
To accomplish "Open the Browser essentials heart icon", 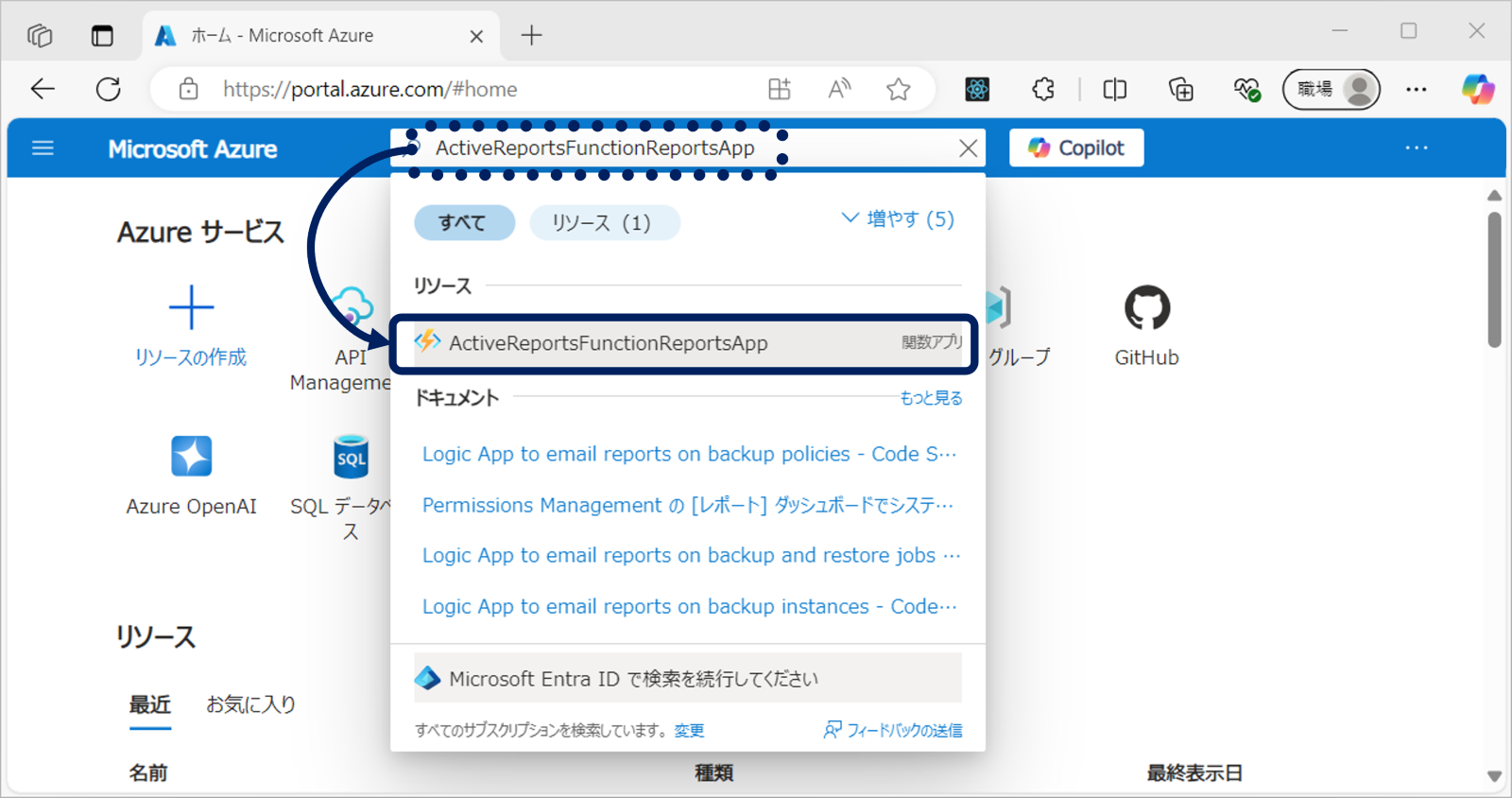I will tap(1247, 89).
